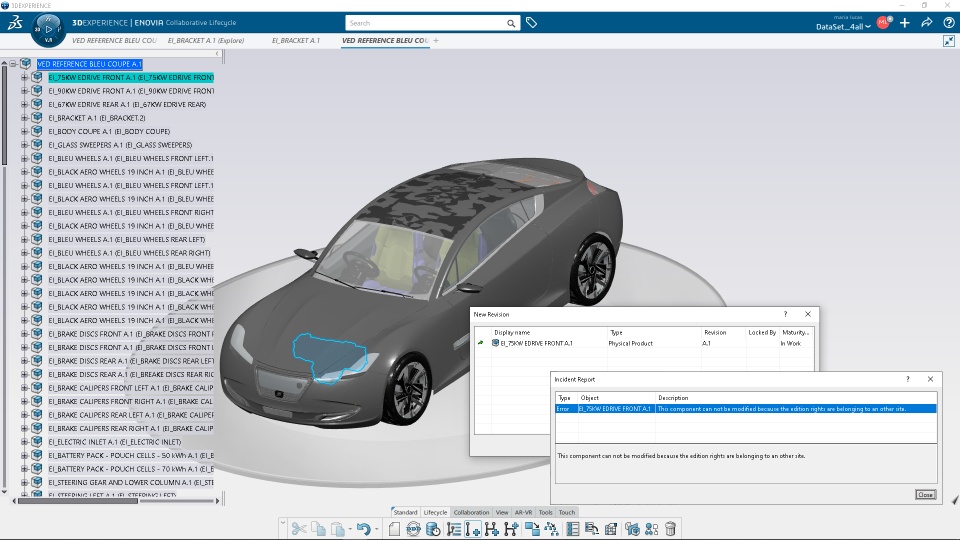The image size is (960, 540).
Task: Select the Collaboration toolbar tab
Action: pyautogui.click(x=471, y=512)
